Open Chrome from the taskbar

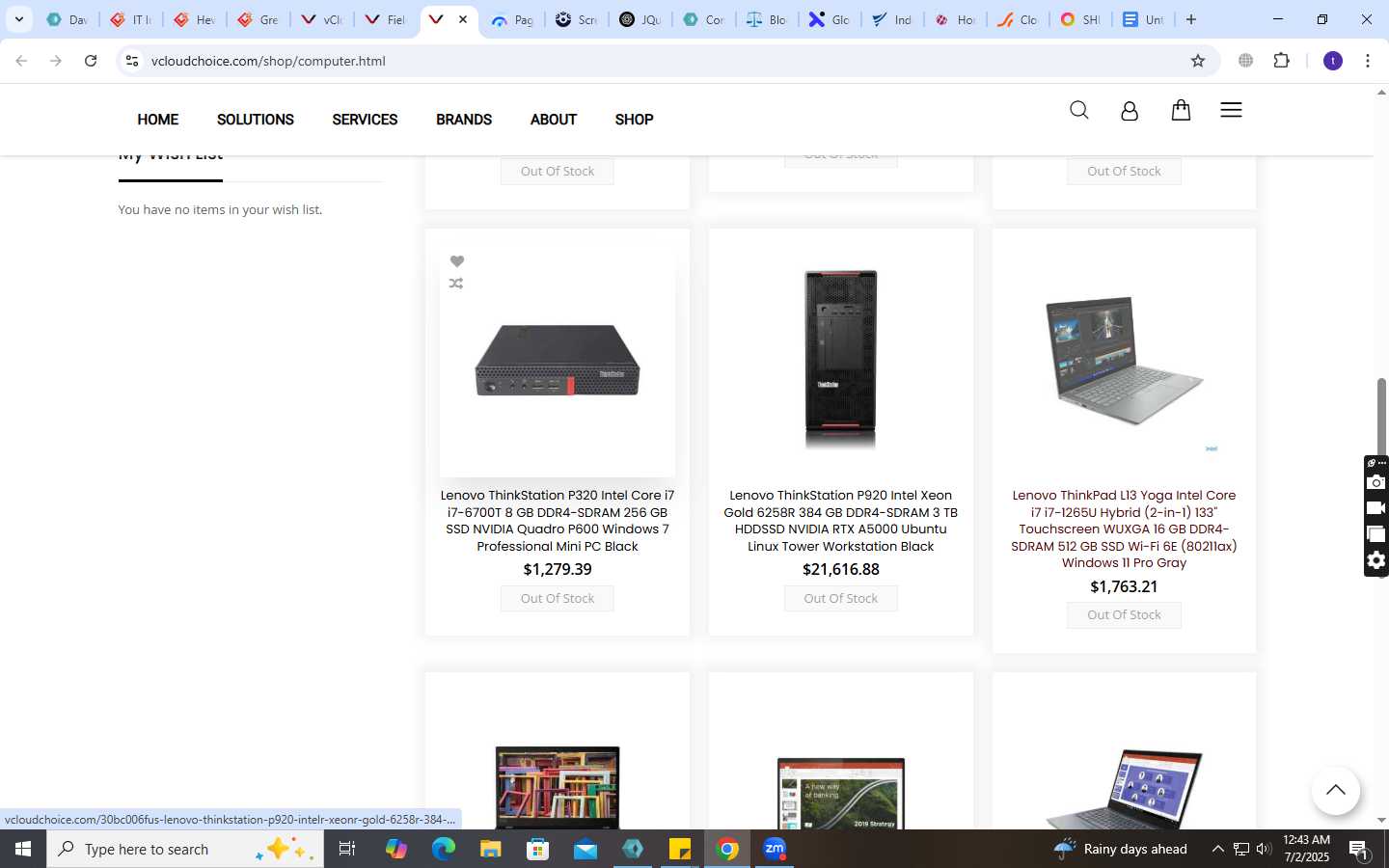tap(728, 849)
